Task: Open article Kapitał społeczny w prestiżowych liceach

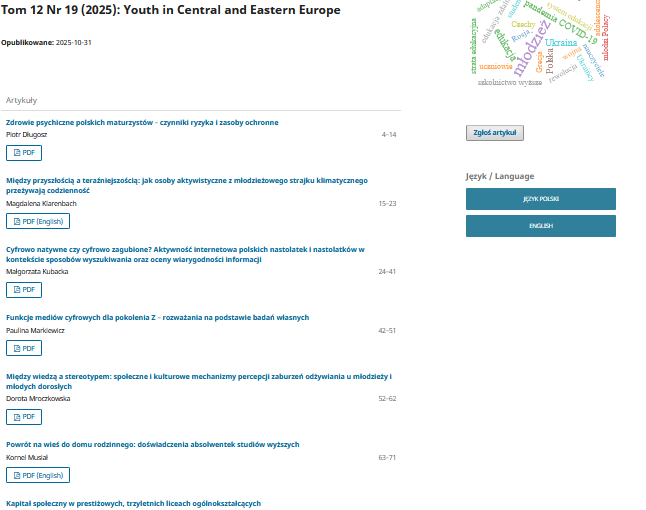Action: [133, 503]
